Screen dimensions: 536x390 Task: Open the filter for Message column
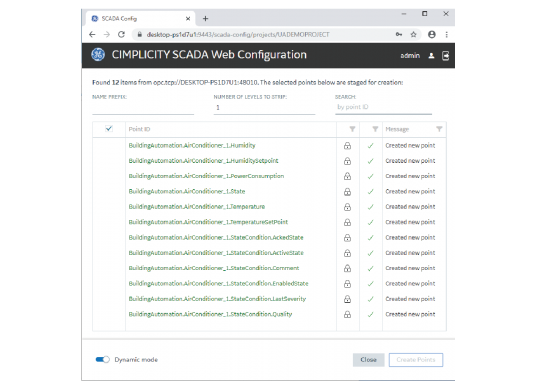(x=439, y=129)
